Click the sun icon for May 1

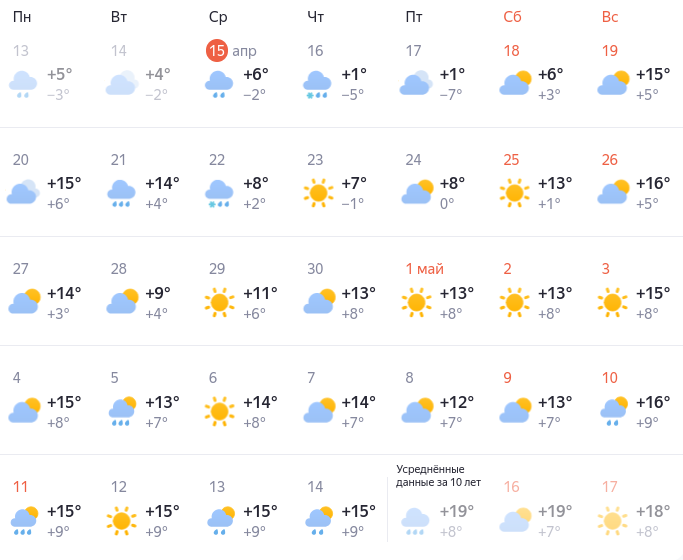pos(417,301)
